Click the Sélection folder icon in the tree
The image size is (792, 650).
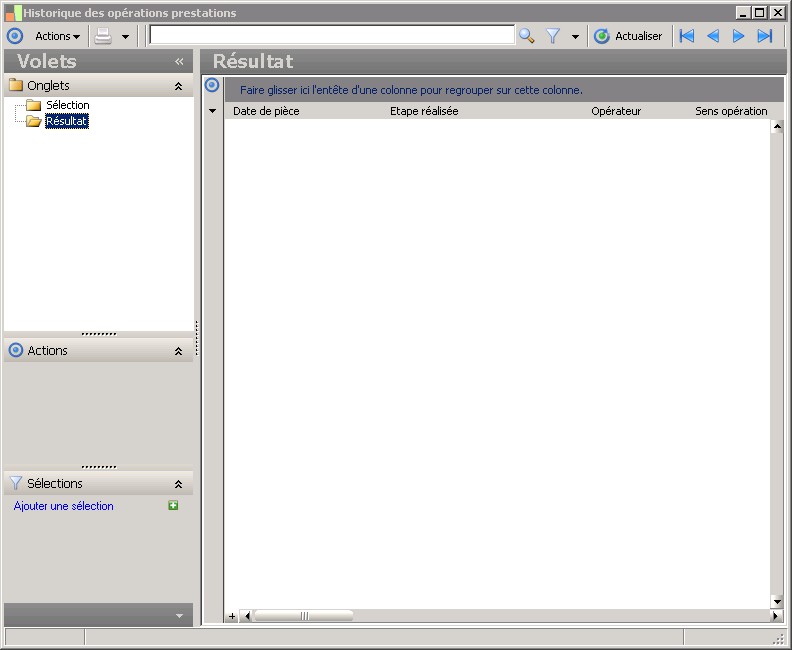(34, 105)
